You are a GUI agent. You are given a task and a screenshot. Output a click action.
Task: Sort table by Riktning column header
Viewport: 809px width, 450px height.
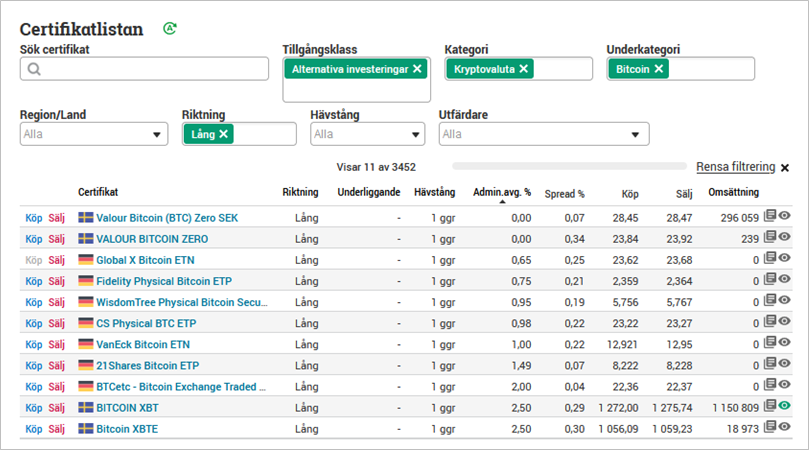point(300,192)
